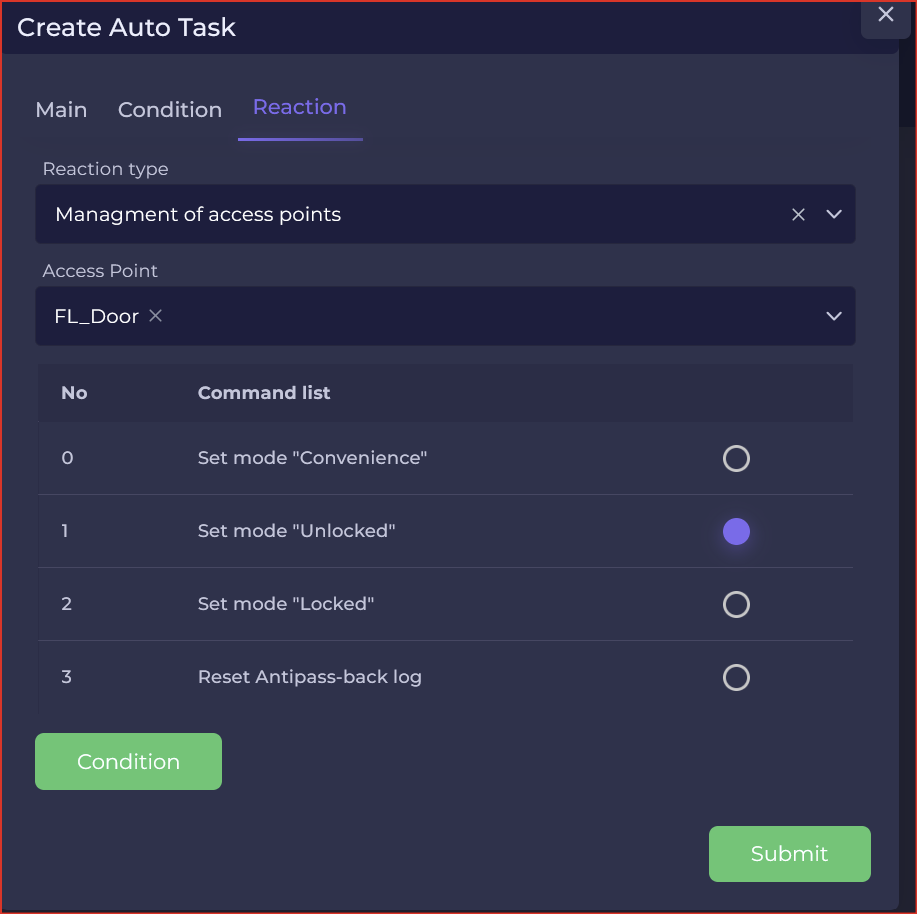Select the Set mode "Locked" radio button
This screenshot has width=917, height=914.
[x=736, y=605]
